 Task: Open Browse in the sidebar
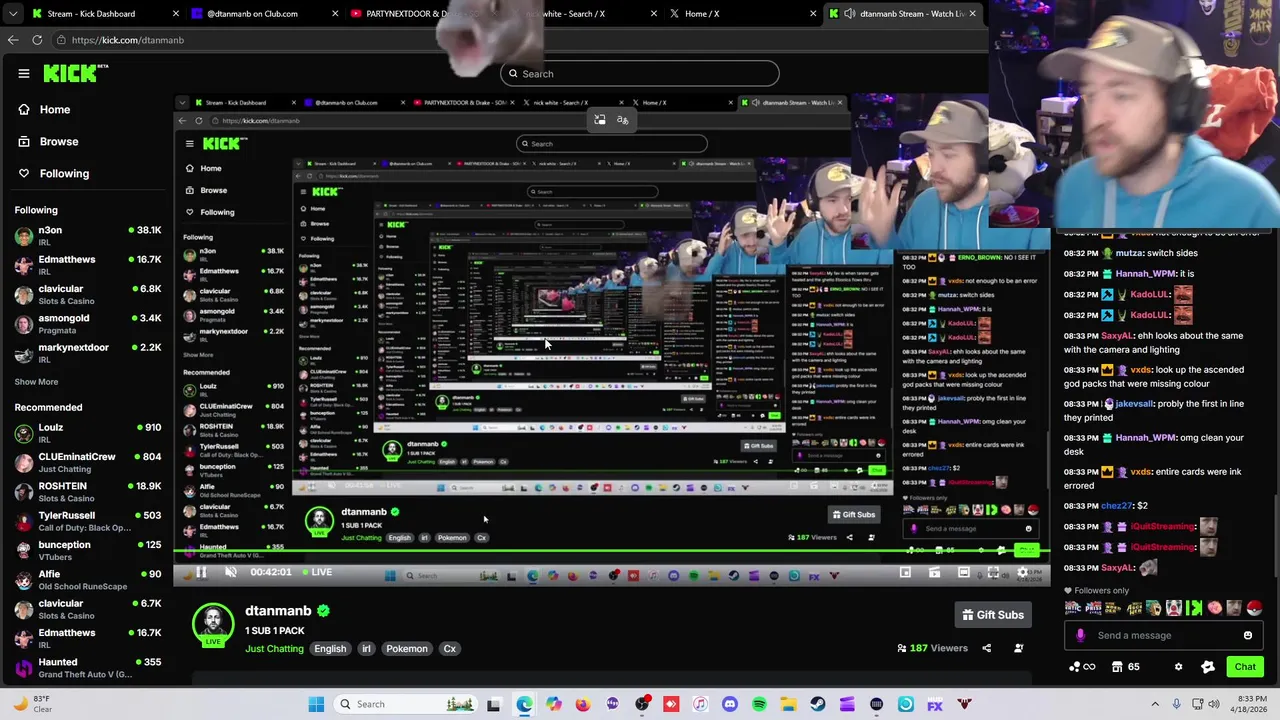48,141
